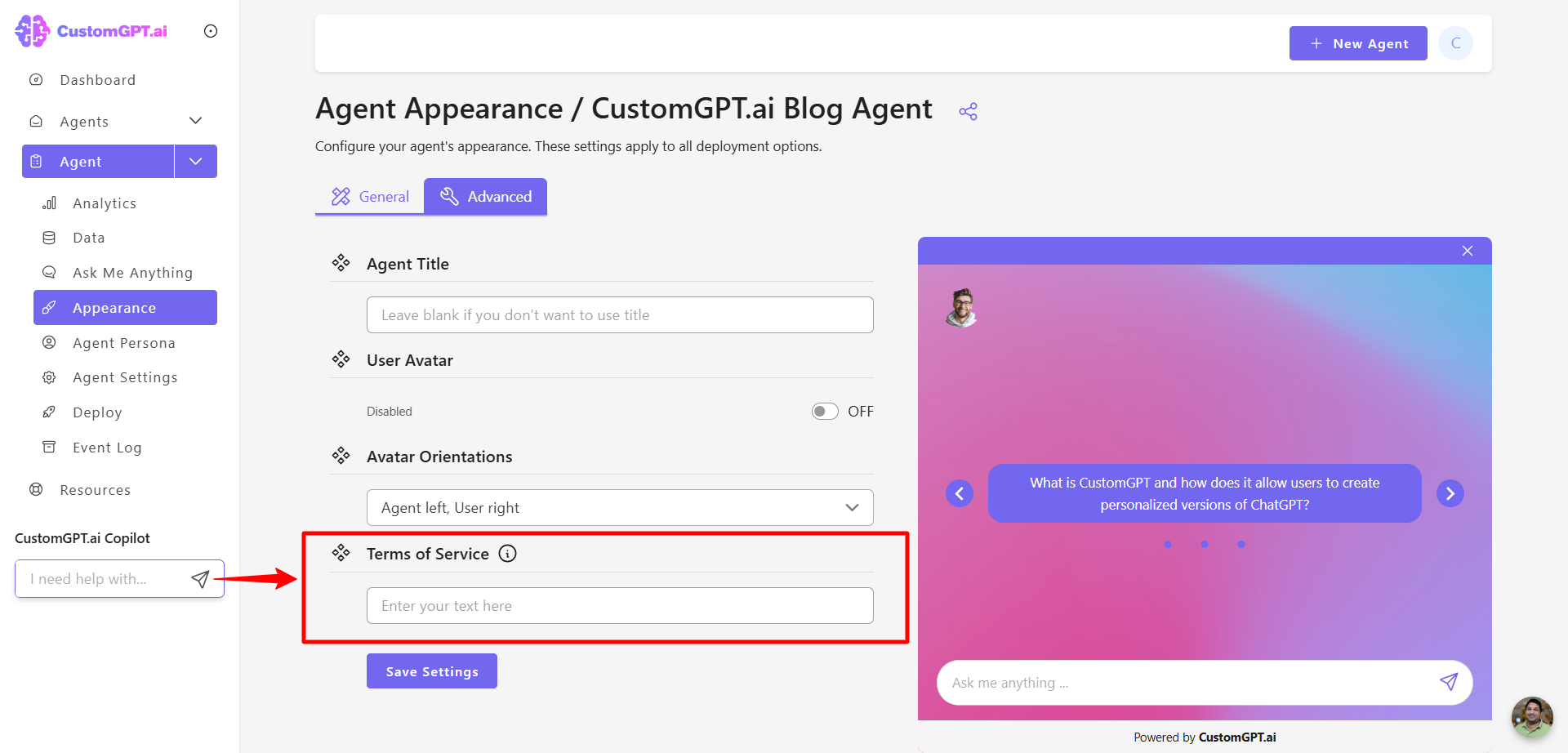Viewport: 1568px width, 753px height.
Task: Close the chat preview panel
Action: [1468, 251]
